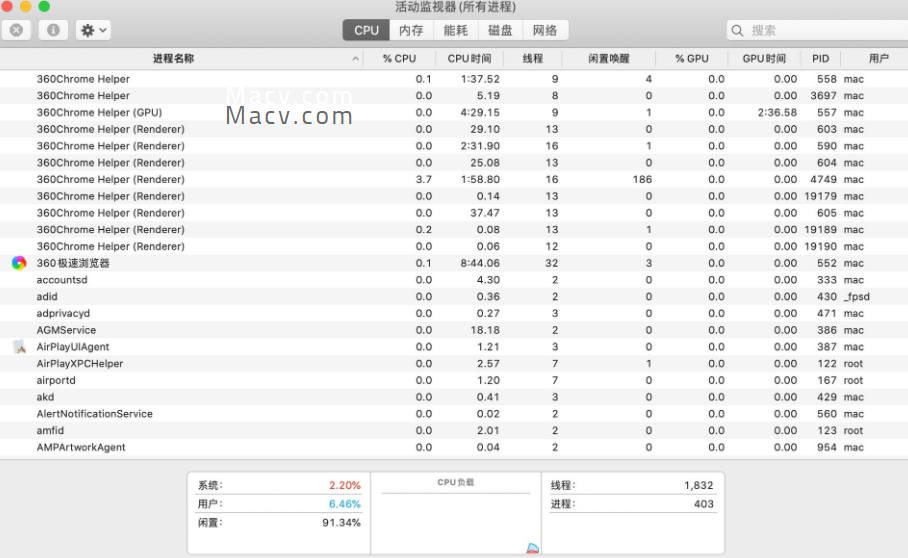Sort by the 进程名称 column header

pos(173,58)
